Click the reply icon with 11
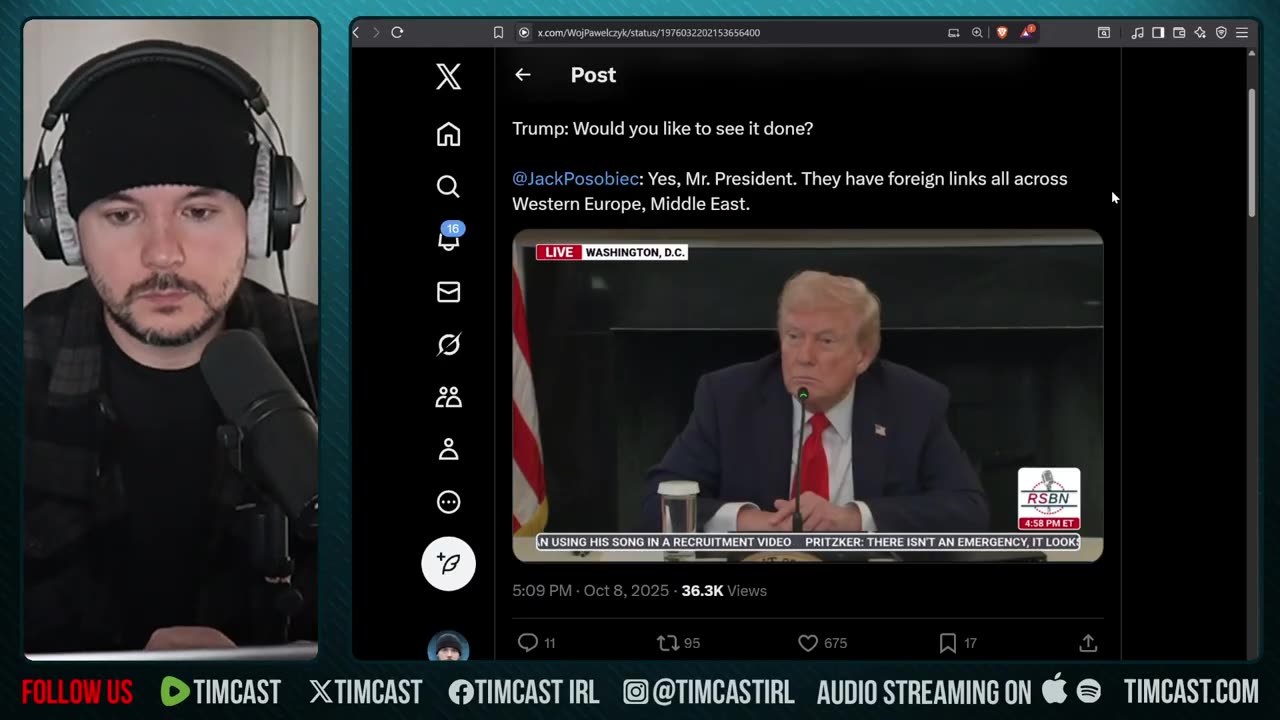1280x720 pixels. coord(528,643)
